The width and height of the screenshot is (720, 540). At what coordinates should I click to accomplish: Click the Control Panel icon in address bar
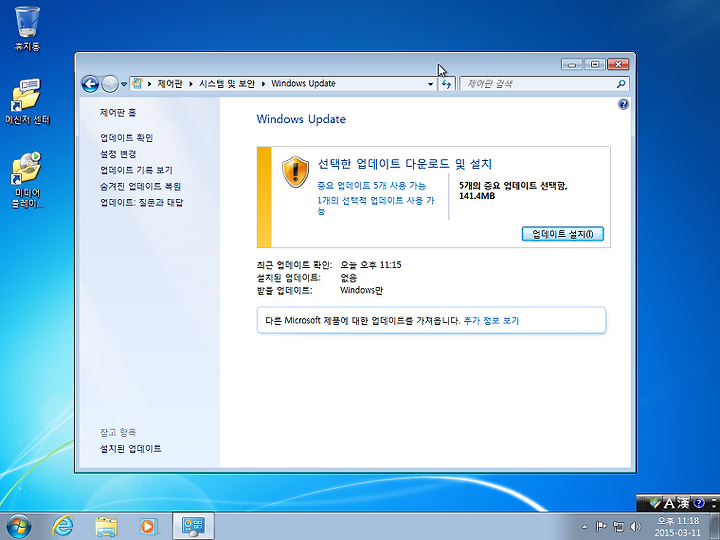[137, 84]
